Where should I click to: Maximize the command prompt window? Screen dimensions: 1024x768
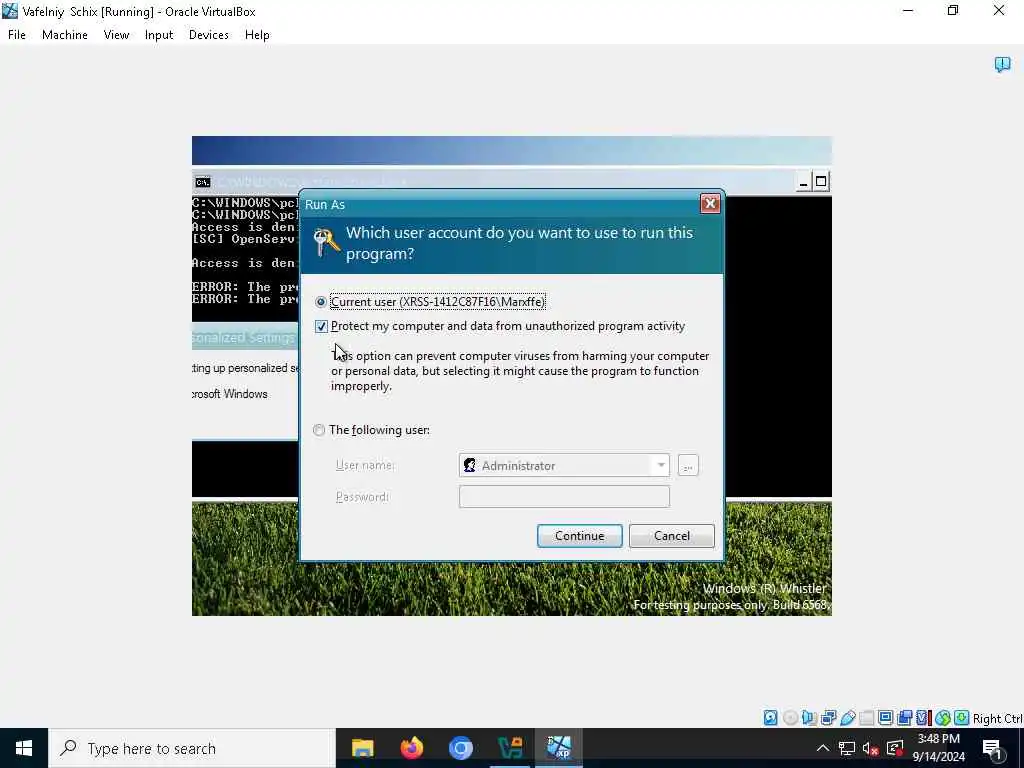(821, 182)
